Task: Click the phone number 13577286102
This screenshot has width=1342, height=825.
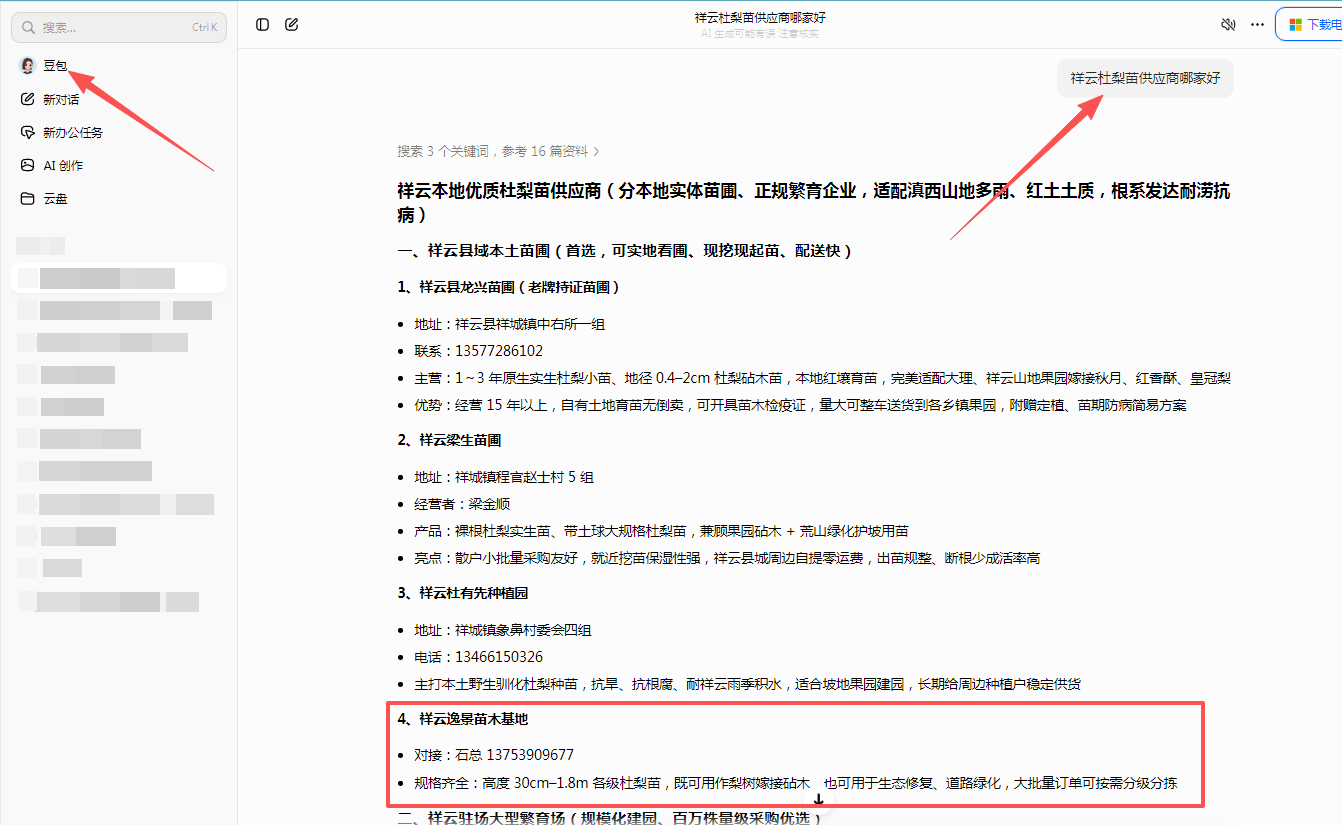Action: tap(499, 351)
